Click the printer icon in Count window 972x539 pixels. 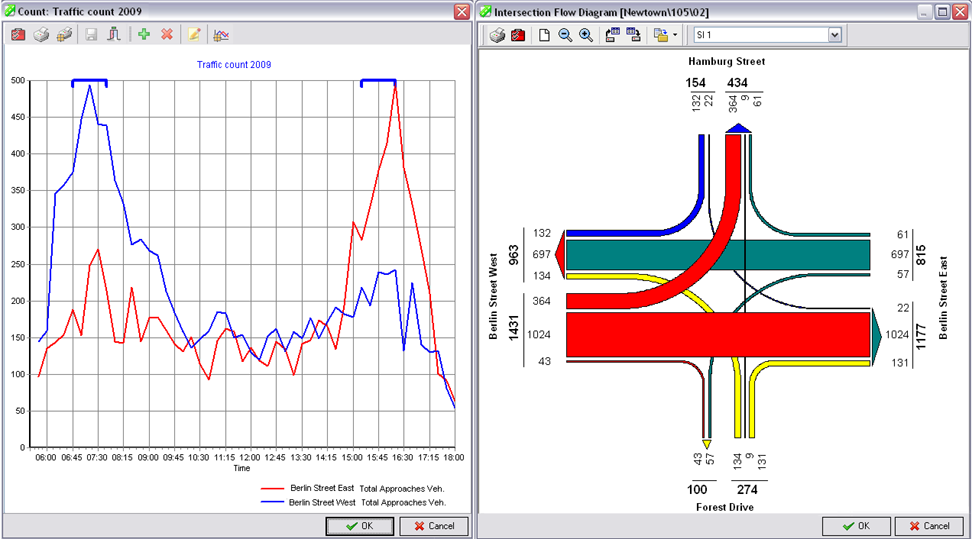coord(41,35)
